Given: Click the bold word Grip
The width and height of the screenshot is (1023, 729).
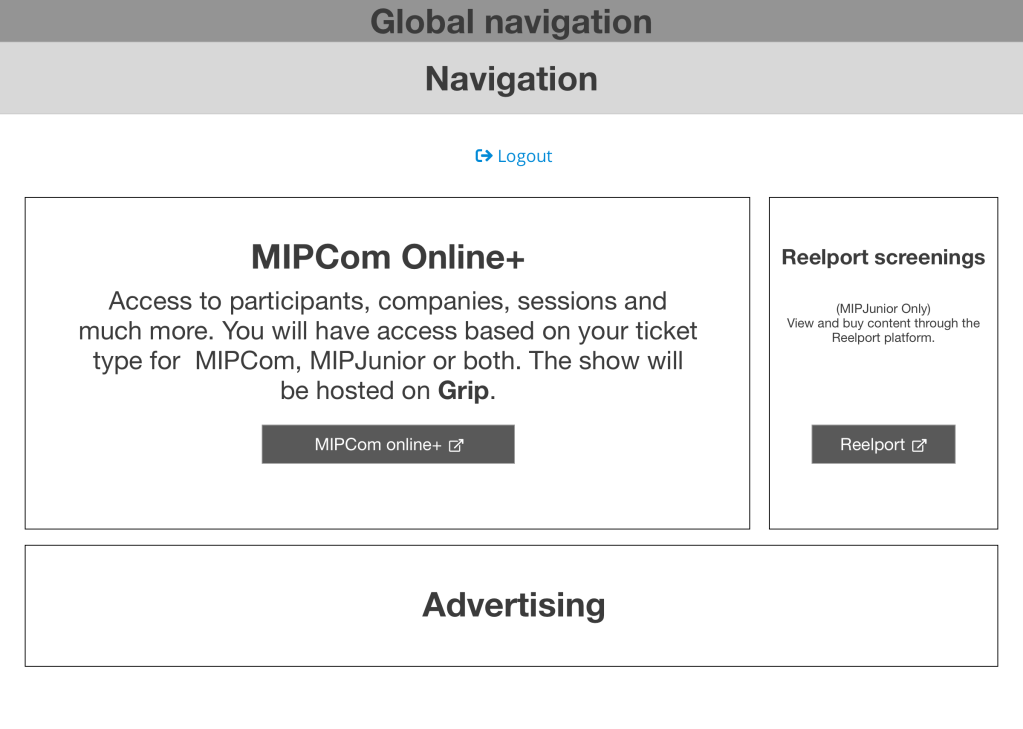Looking at the screenshot, I should (464, 391).
